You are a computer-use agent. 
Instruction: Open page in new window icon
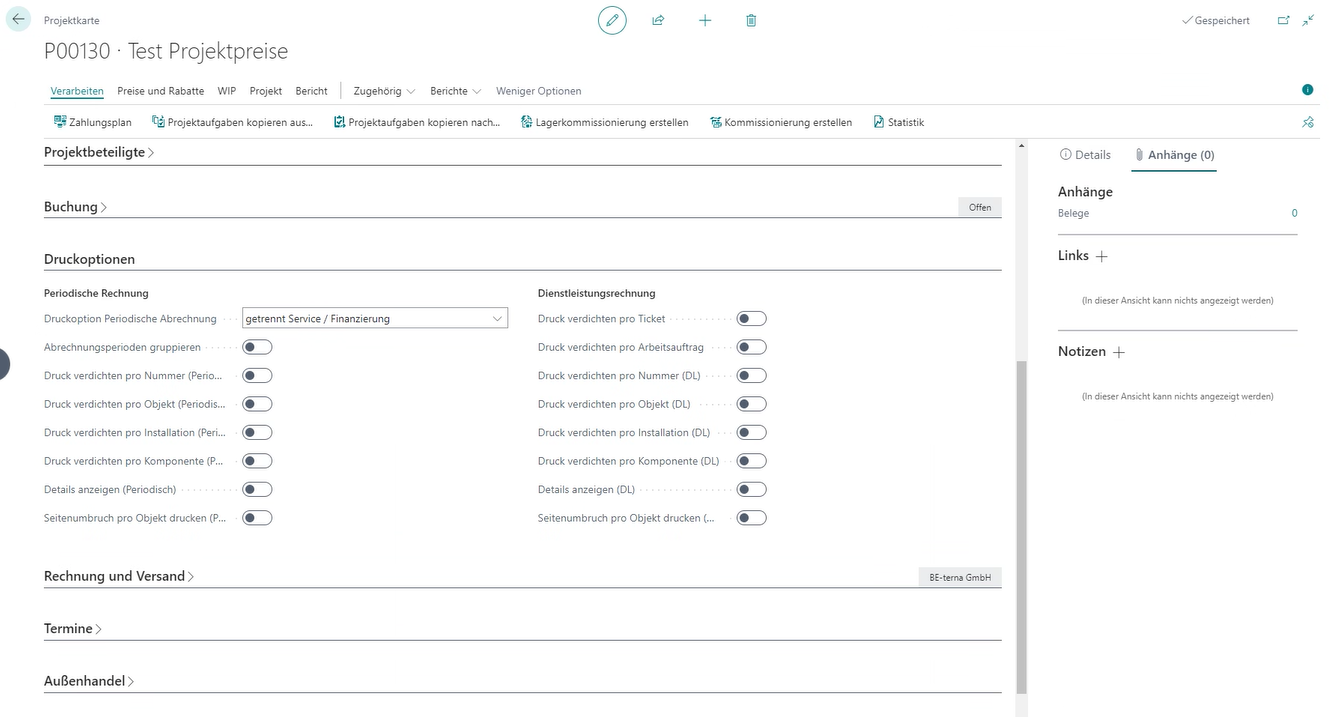click(x=1284, y=20)
